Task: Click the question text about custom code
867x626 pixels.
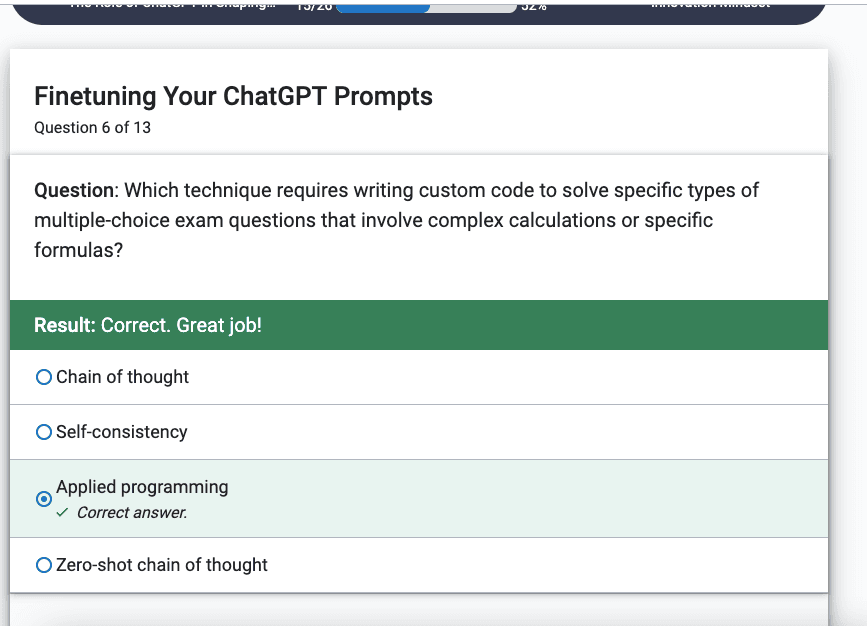Action: coord(396,220)
